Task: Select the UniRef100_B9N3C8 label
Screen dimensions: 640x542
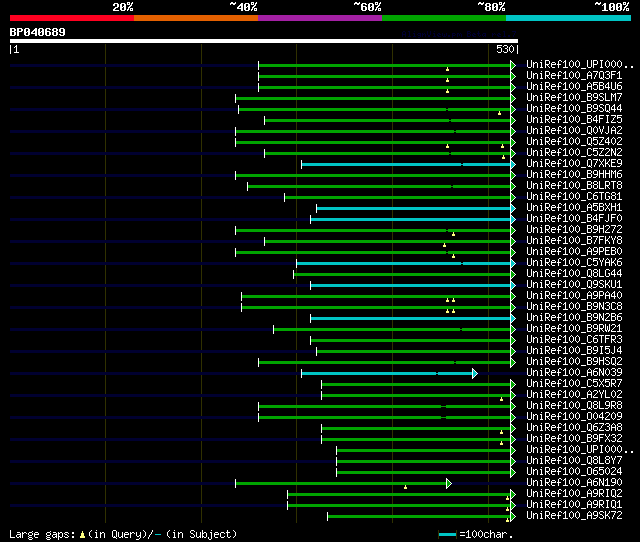Action: (574, 307)
